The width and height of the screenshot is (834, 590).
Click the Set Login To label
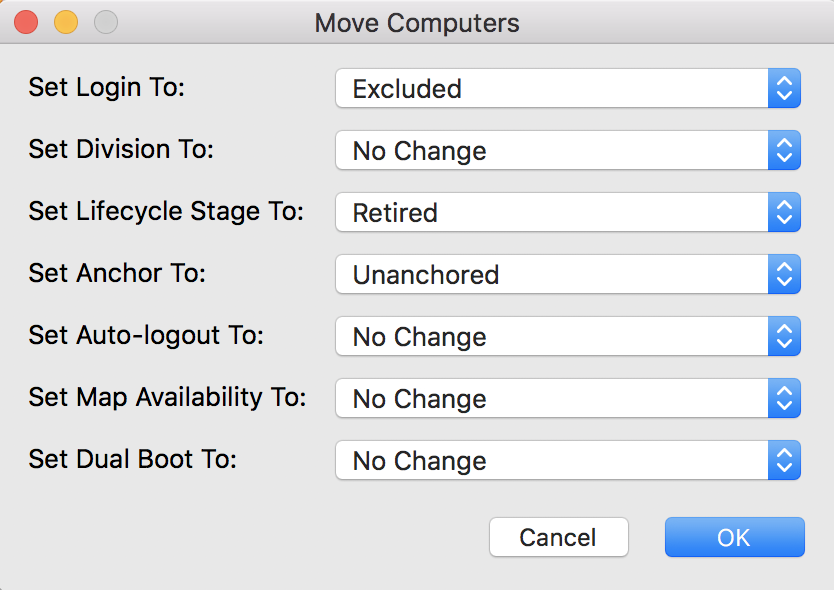107,87
